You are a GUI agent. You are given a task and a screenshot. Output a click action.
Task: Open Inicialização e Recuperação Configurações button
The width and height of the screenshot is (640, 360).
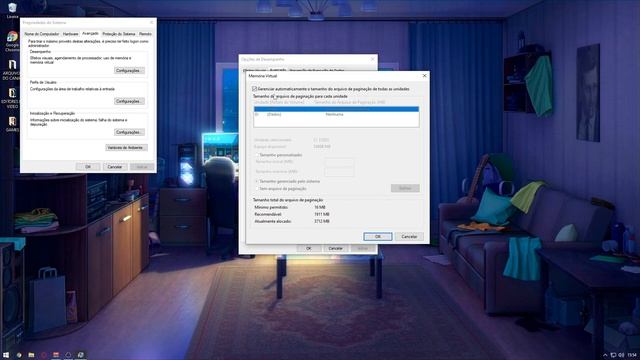[x=129, y=132]
